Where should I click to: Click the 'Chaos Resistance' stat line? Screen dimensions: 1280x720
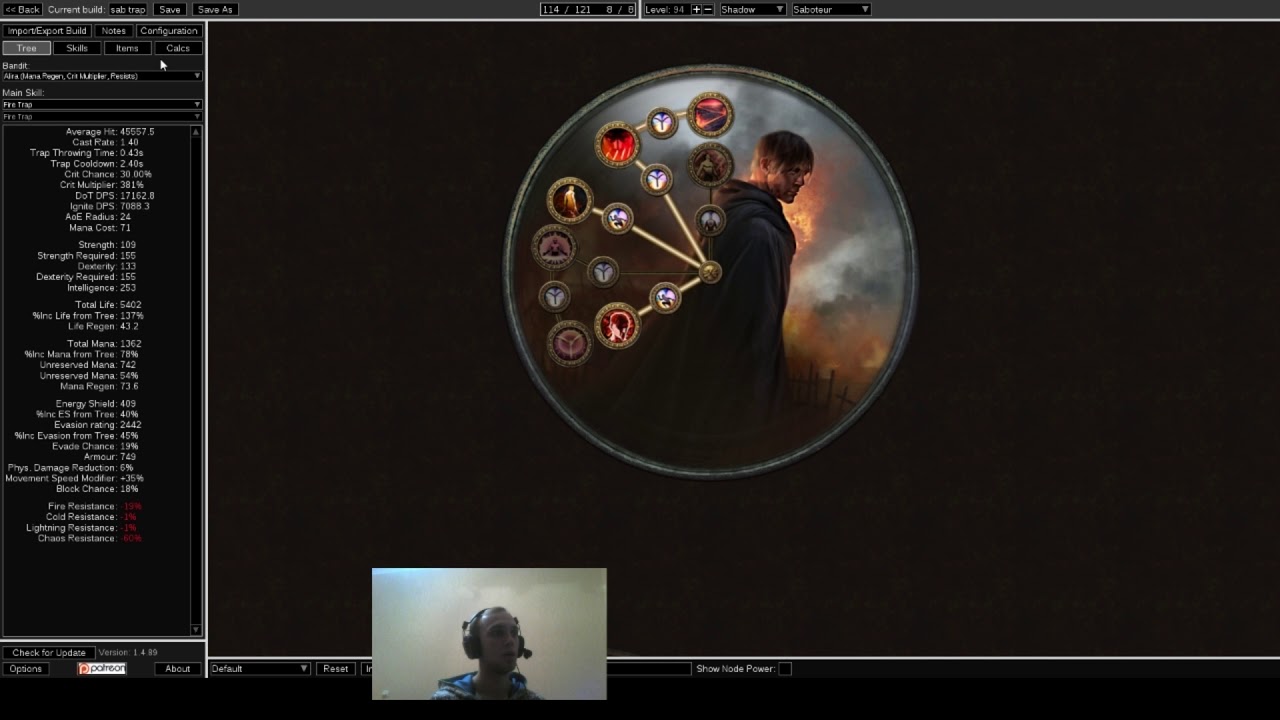(90, 538)
